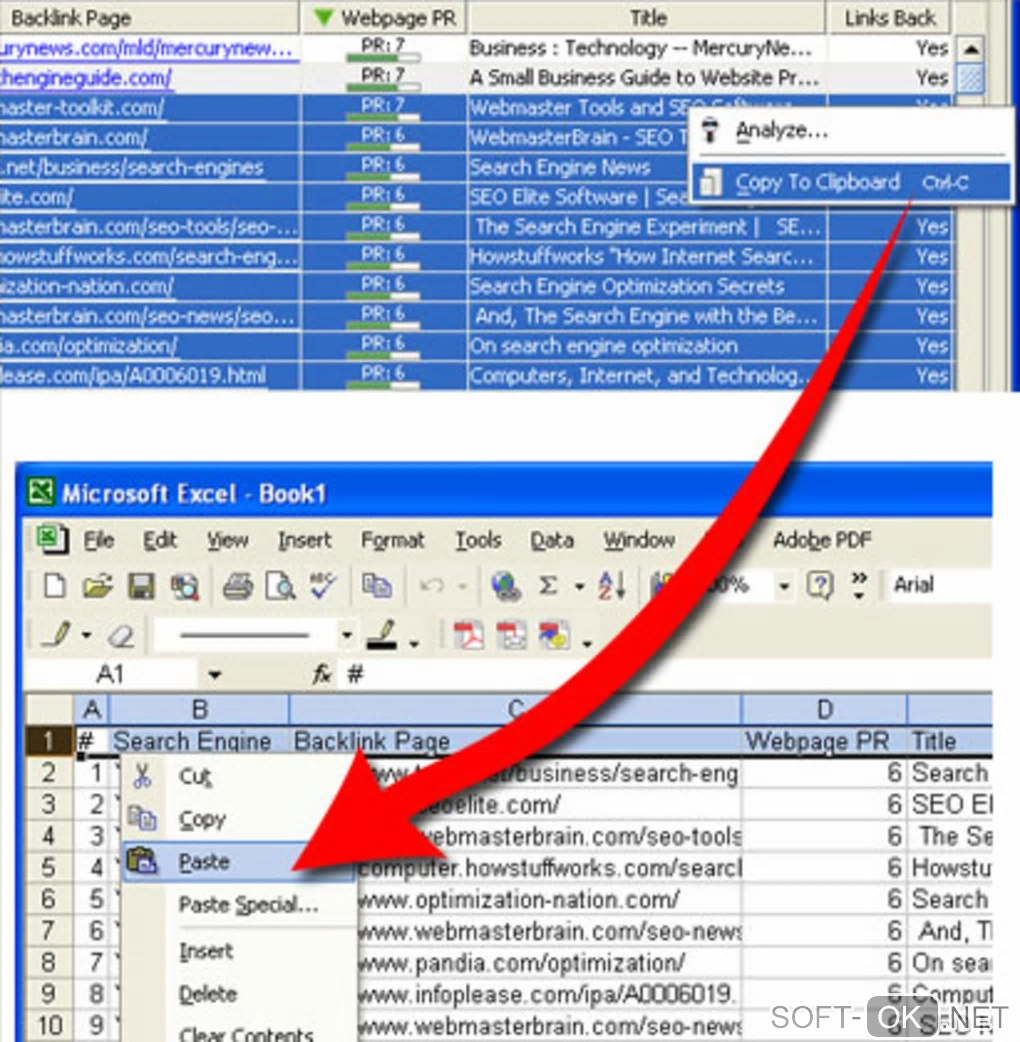The width and height of the screenshot is (1020, 1042).
Task: Run the spelling check icon
Action: pyautogui.click(x=323, y=586)
